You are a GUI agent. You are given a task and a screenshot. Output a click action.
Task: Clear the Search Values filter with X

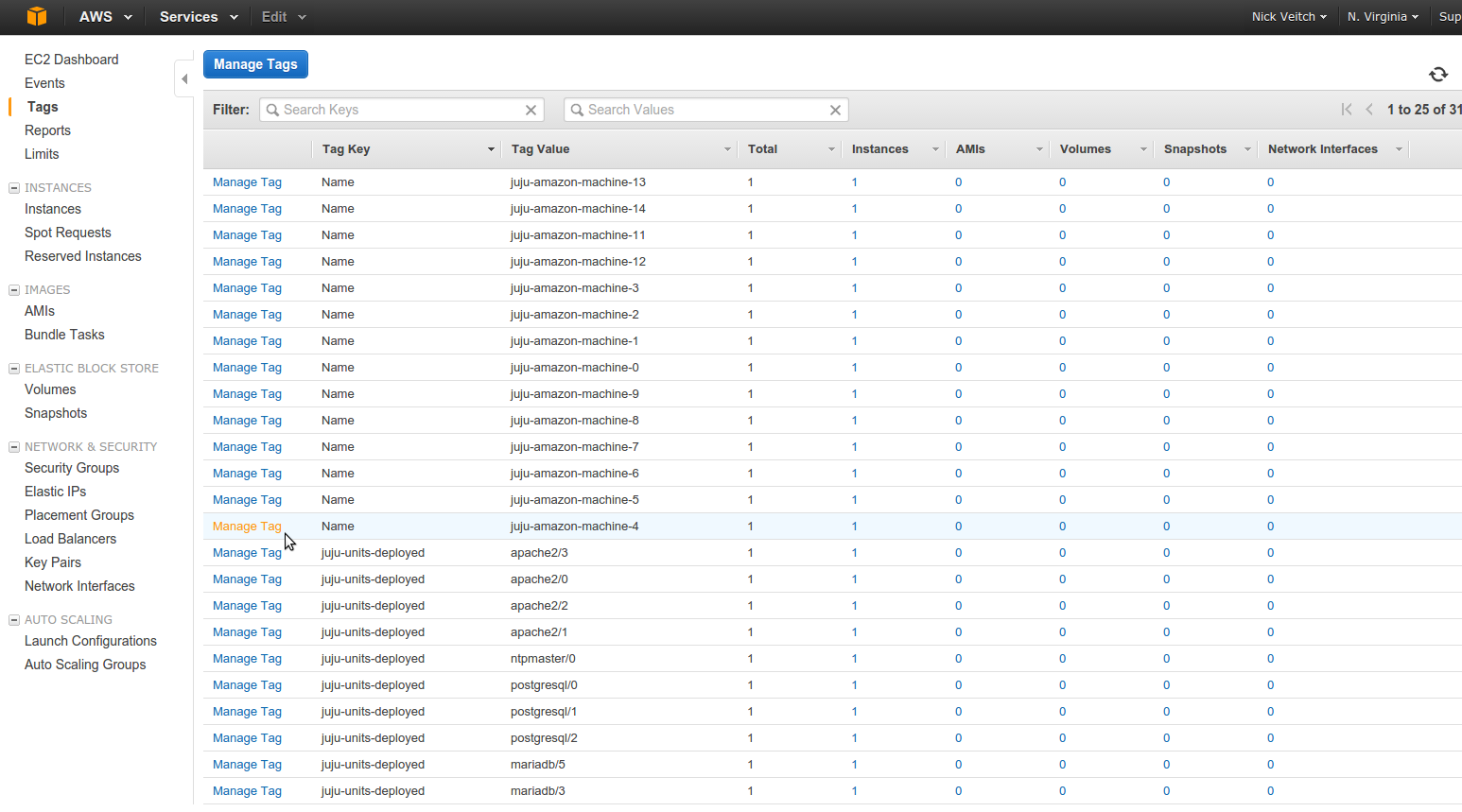836,110
